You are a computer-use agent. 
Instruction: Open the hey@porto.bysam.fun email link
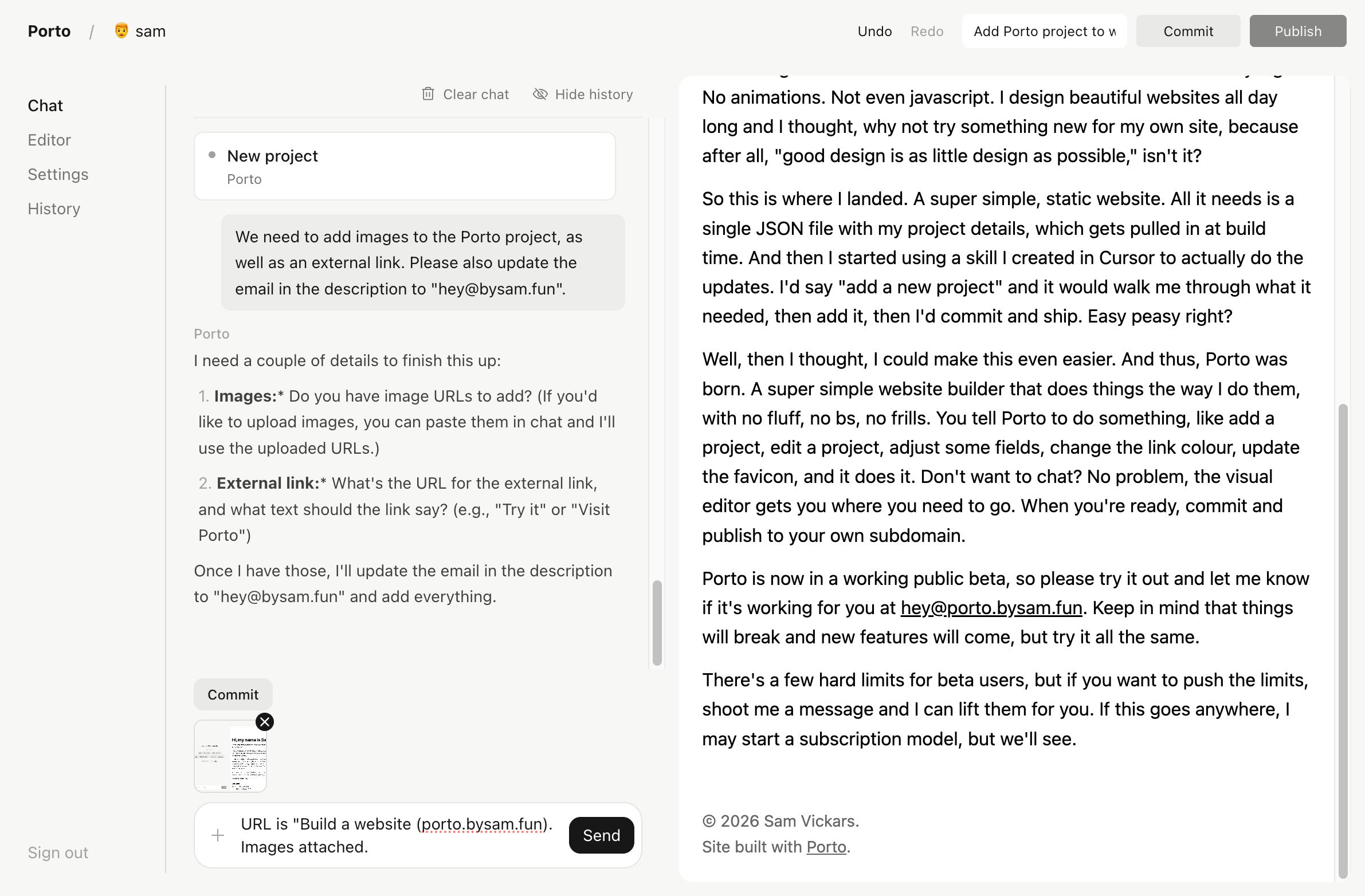click(x=991, y=608)
